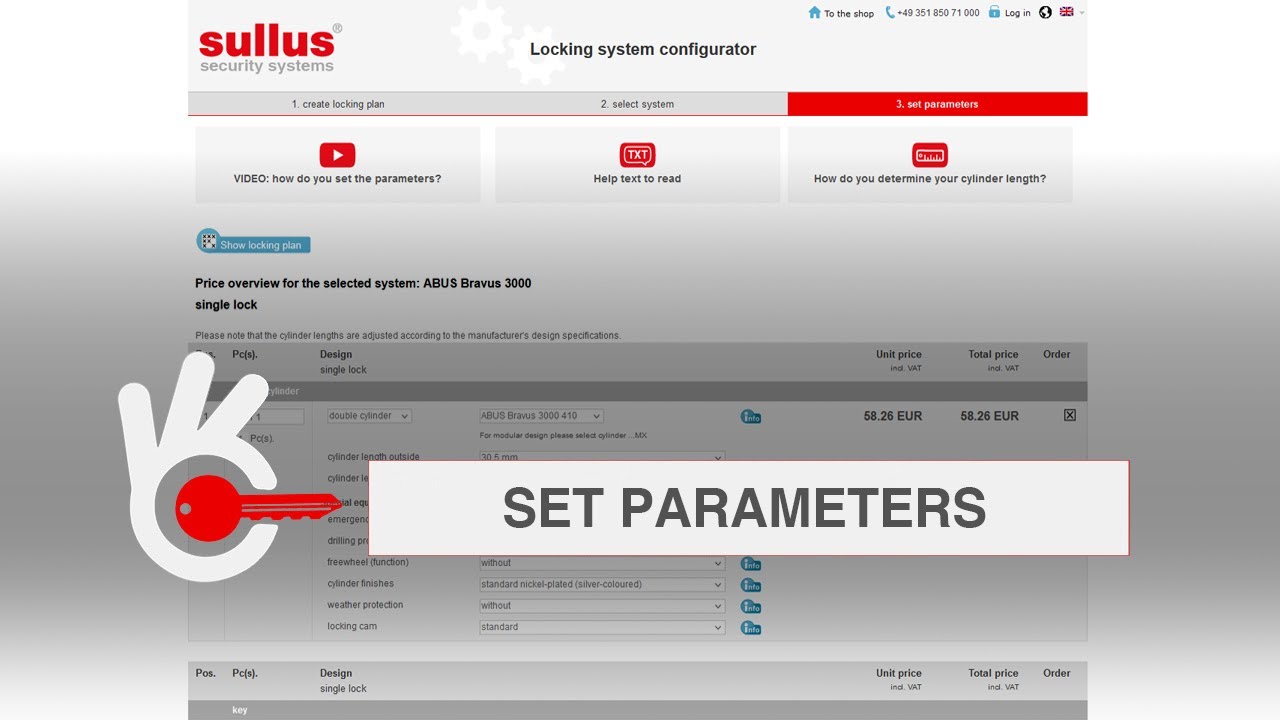Click the Locking system configurator heading
This screenshot has width=1280, height=720.
643,49
